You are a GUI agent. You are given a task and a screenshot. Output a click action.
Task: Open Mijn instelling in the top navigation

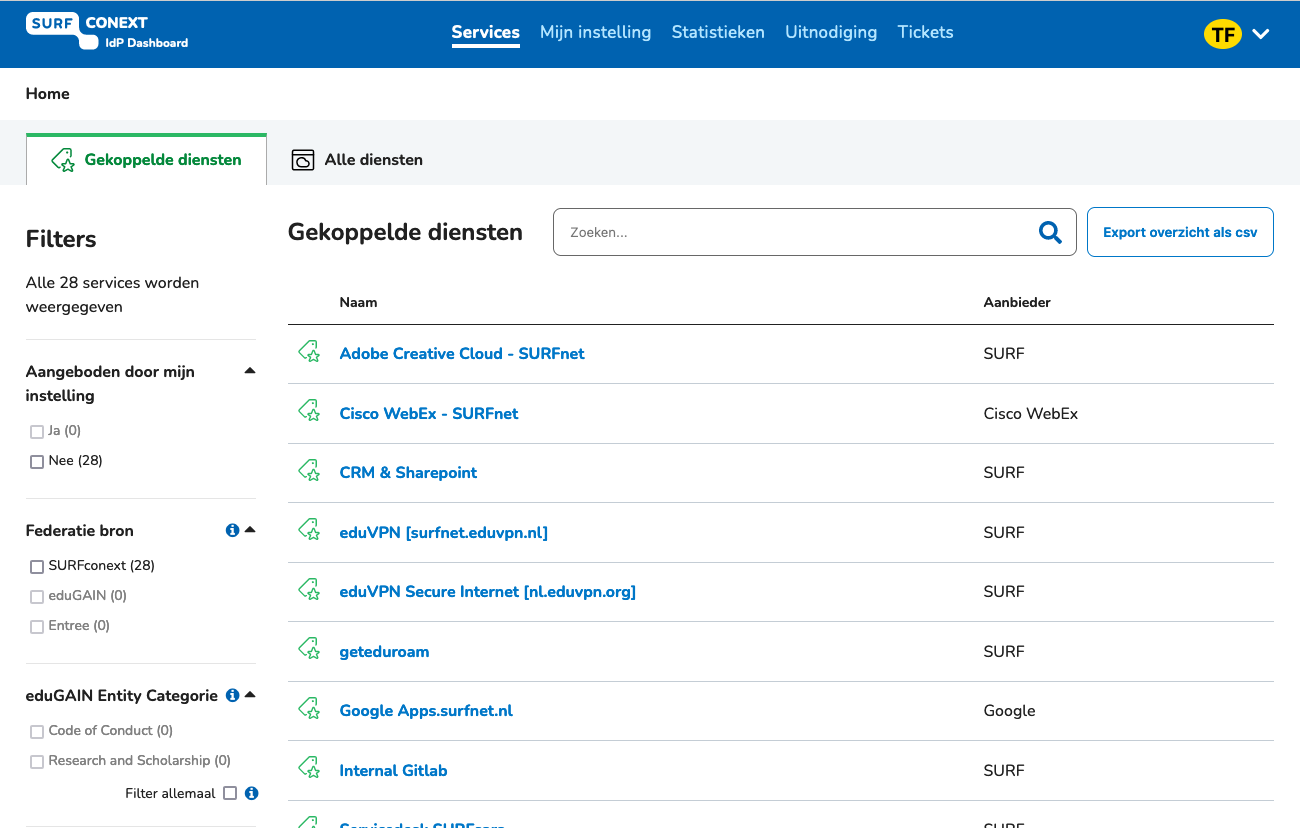(x=595, y=32)
